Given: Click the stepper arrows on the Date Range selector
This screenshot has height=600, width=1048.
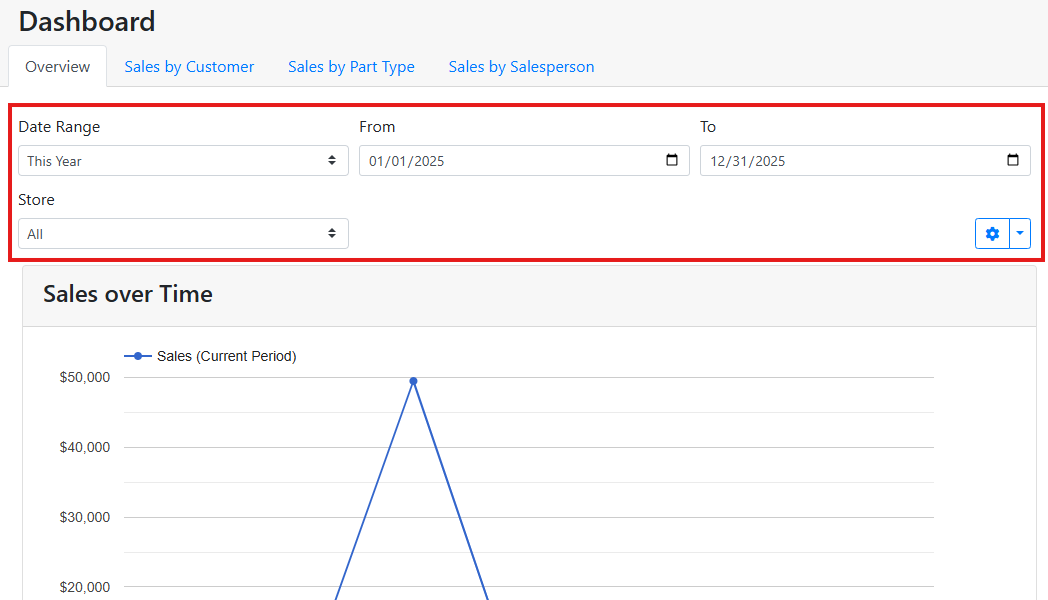Looking at the screenshot, I should [x=333, y=160].
